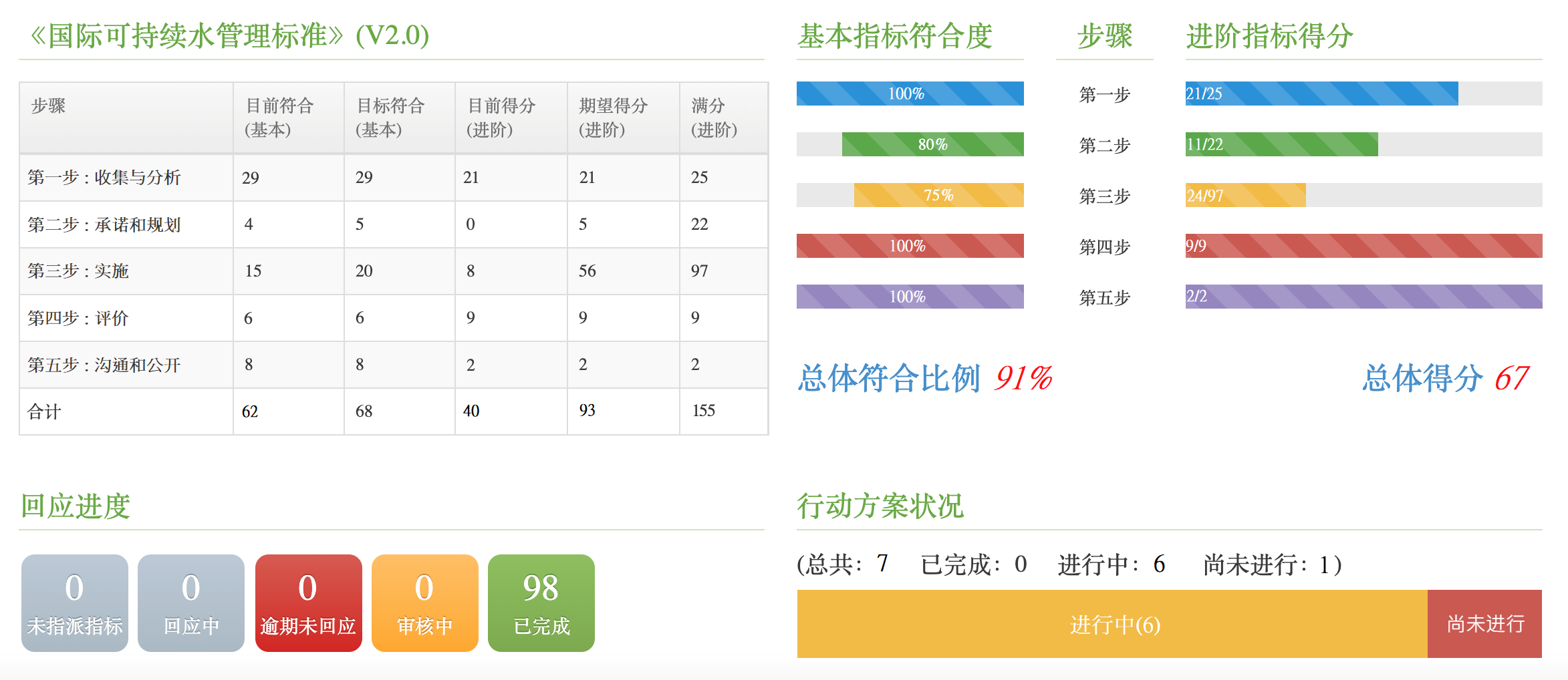This screenshot has height=680, width=1568.
Task: Click the green 80% compliance bar
Action: pyautogui.click(x=932, y=144)
